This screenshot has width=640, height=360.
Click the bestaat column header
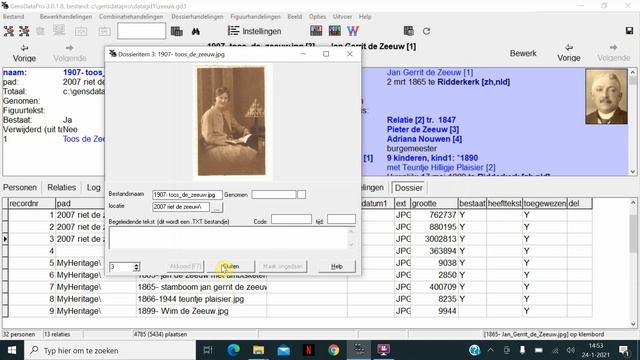pos(472,203)
